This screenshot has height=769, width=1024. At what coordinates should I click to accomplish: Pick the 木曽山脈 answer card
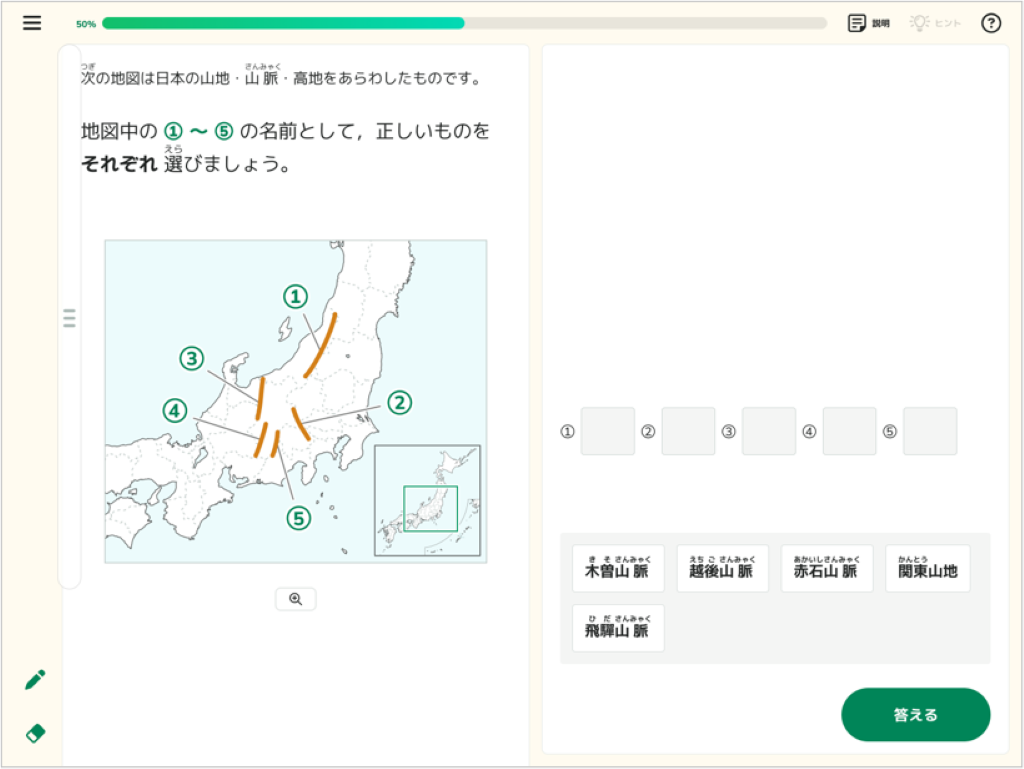pyautogui.click(x=618, y=568)
